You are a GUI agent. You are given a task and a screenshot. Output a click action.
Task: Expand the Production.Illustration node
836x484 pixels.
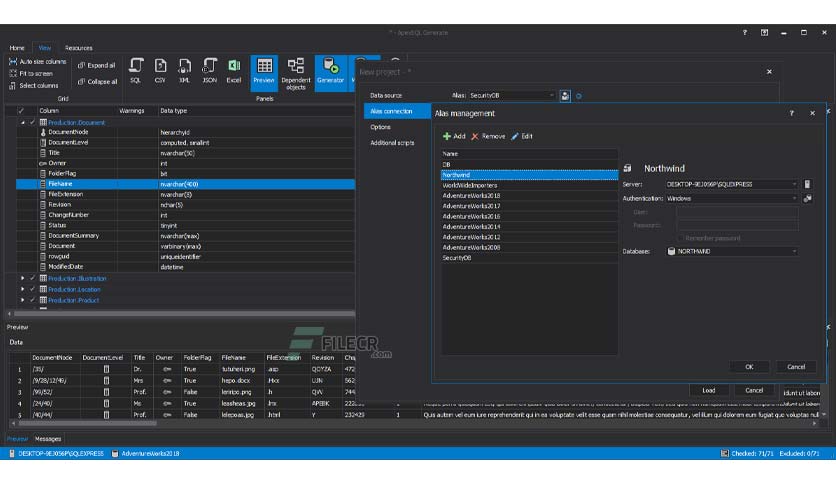22,278
